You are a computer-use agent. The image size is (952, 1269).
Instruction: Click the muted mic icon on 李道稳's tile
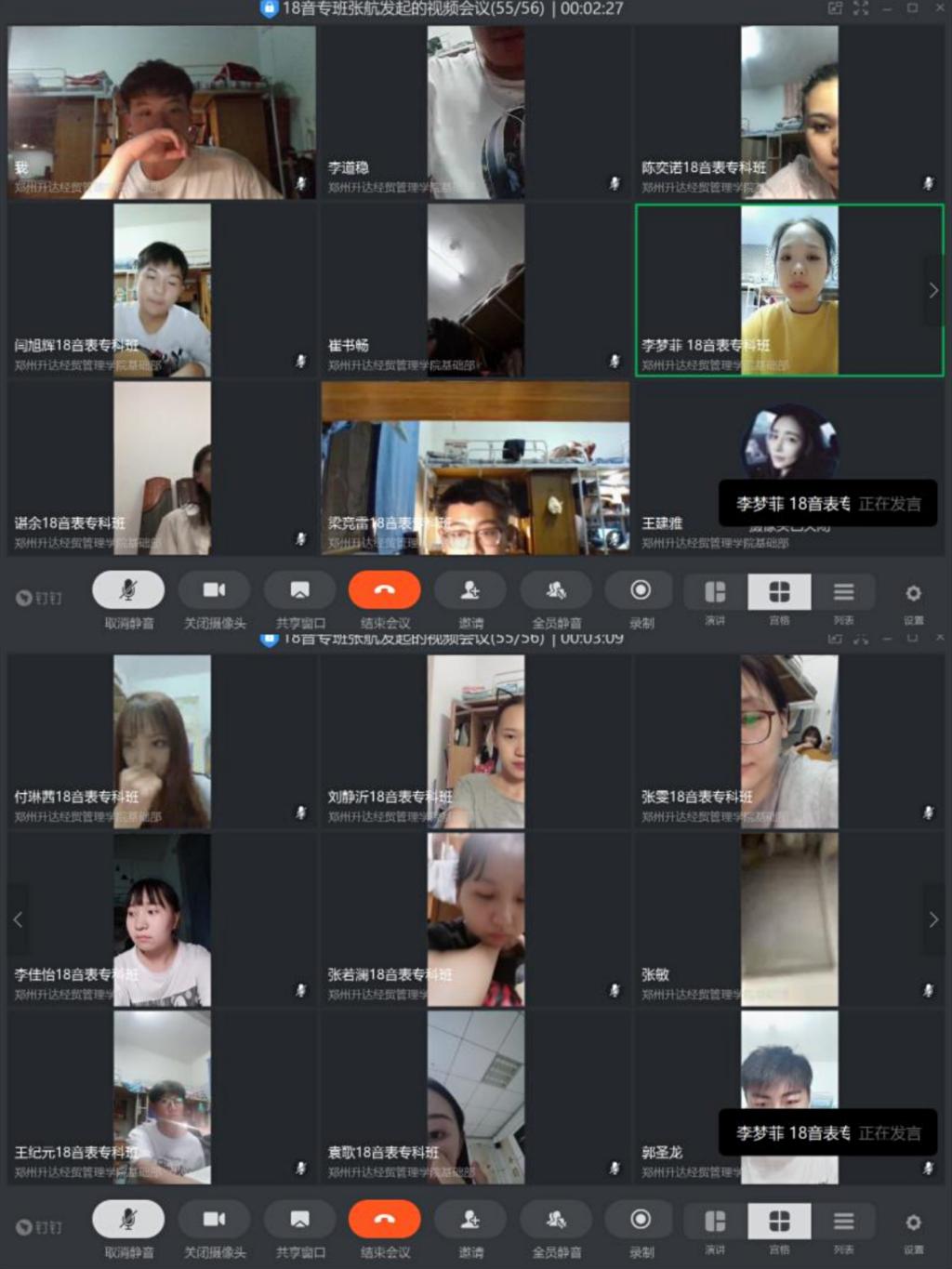point(615,183)
